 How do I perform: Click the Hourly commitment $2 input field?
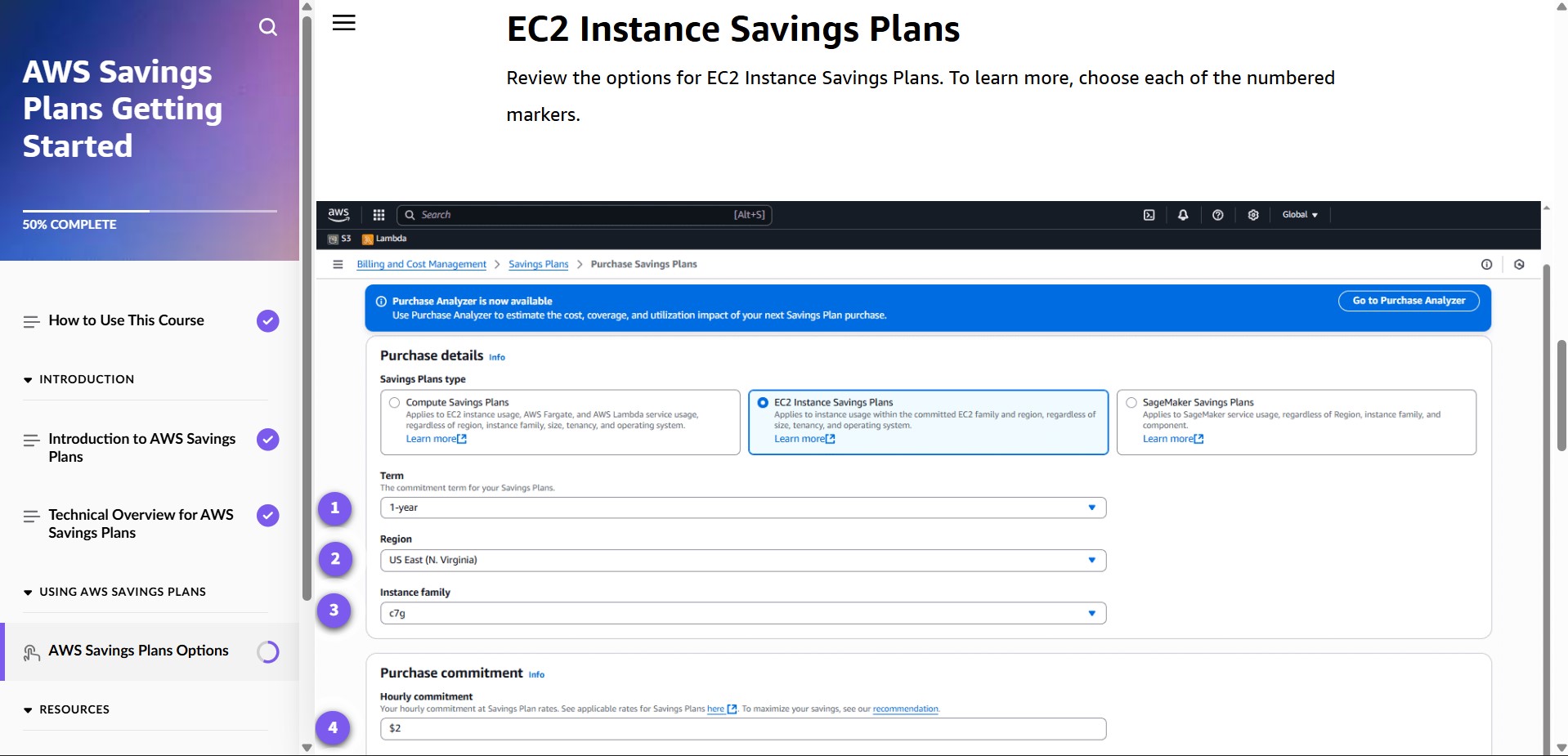[x=742, y=728]
